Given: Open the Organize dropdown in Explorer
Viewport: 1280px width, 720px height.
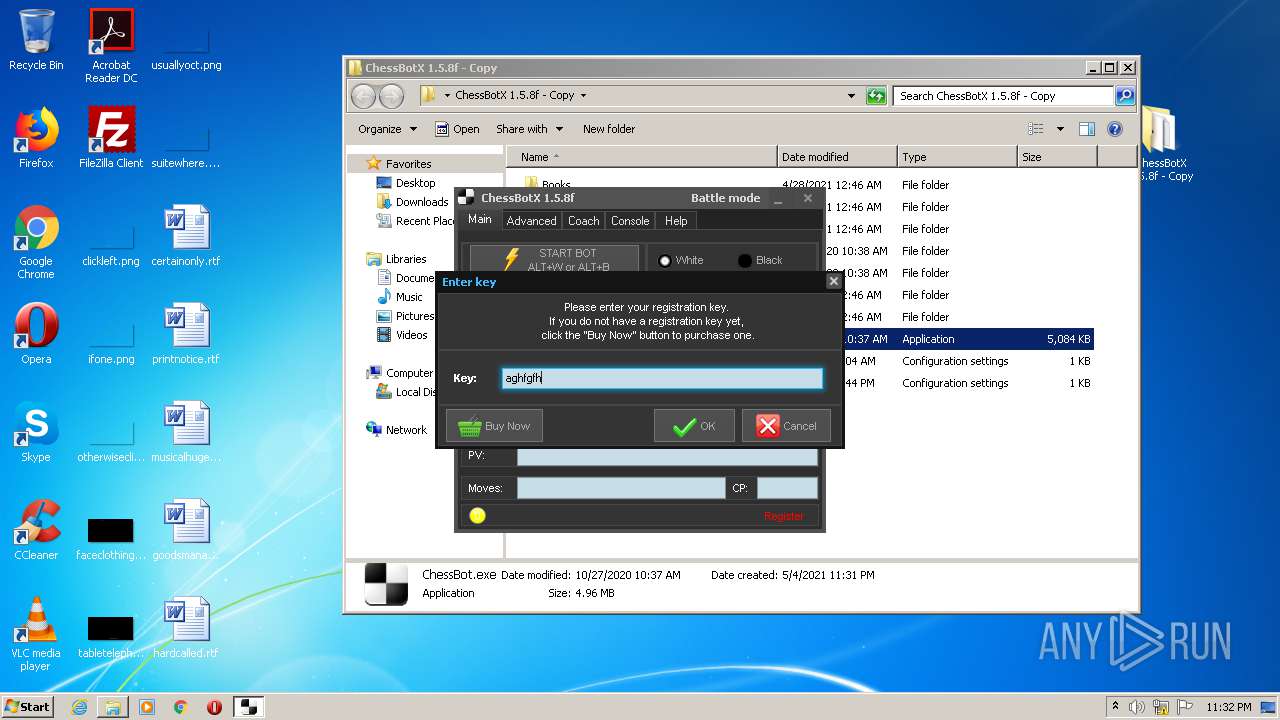Looking at the screenshot, I should 387,129.
